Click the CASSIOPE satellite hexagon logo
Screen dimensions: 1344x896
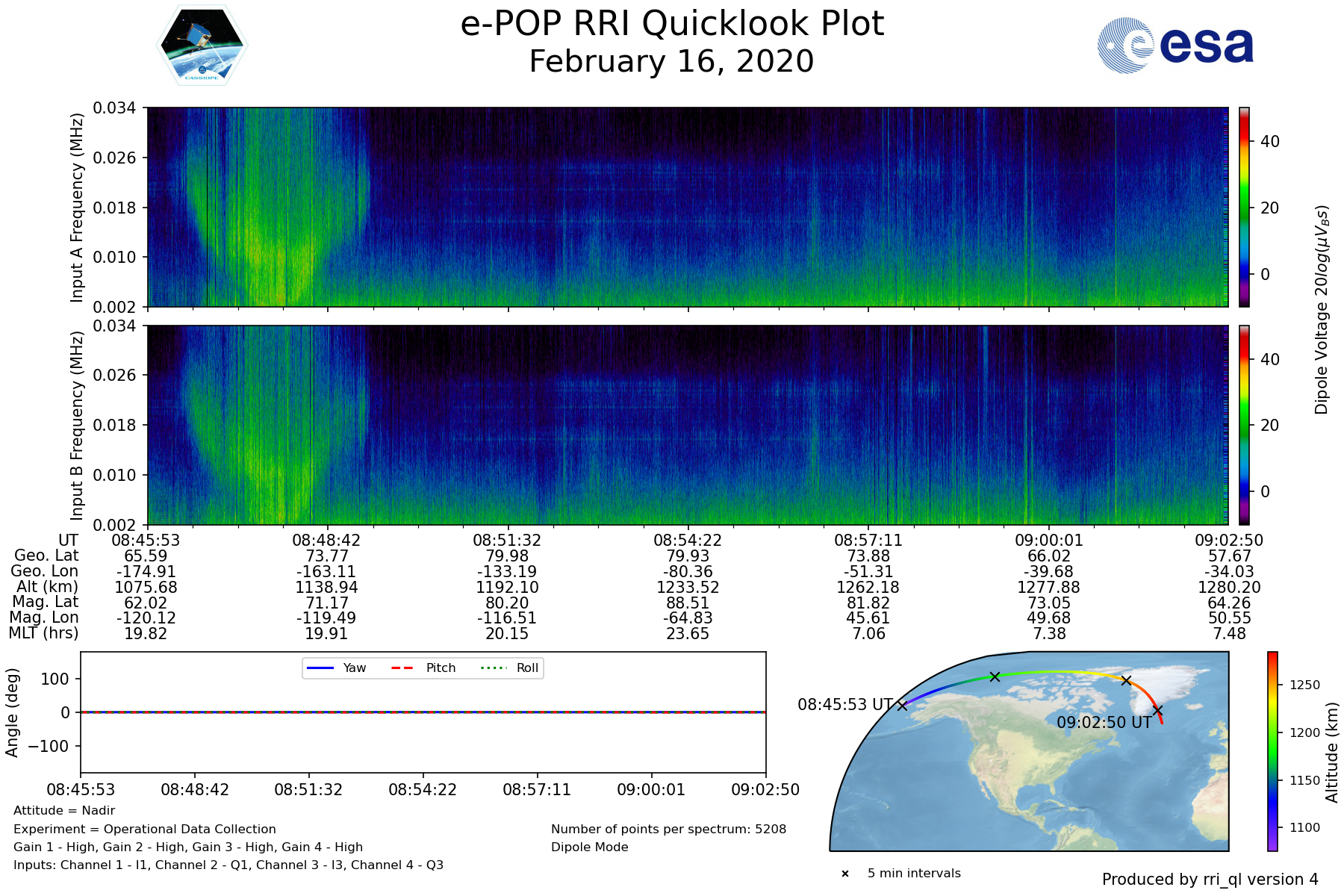[202, 46]
